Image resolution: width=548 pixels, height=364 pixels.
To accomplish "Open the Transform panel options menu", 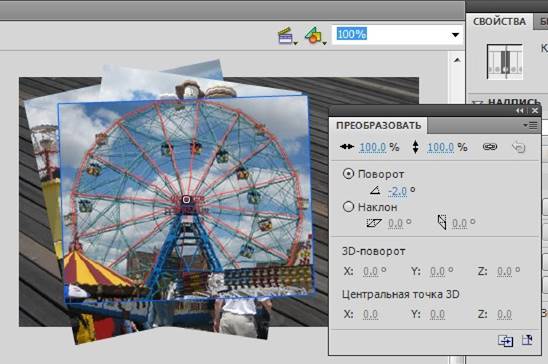I will 531,125.
